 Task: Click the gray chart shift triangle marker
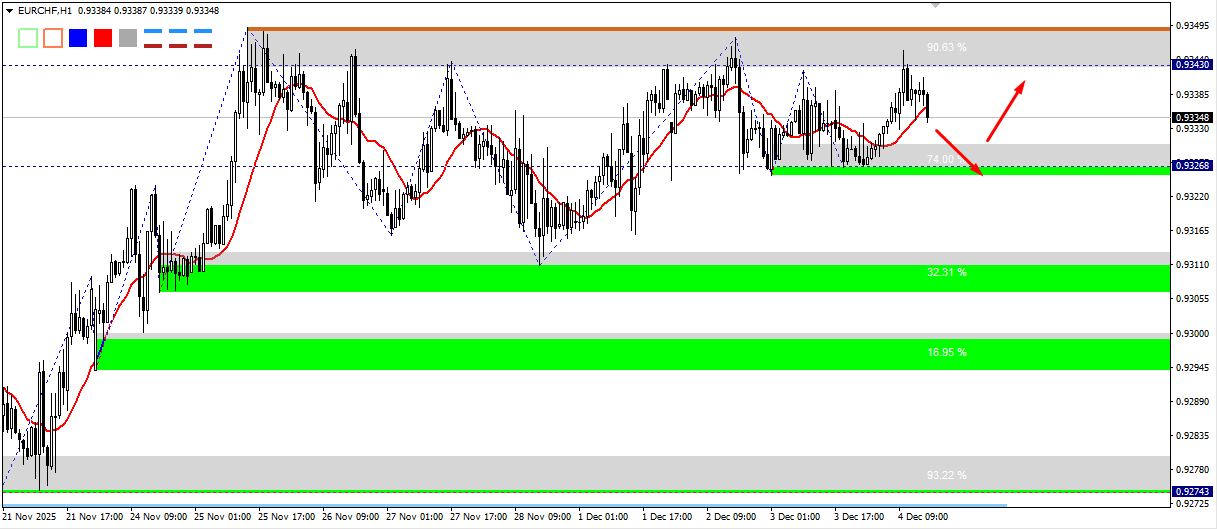pyautogui.click(x=936, y=4)
